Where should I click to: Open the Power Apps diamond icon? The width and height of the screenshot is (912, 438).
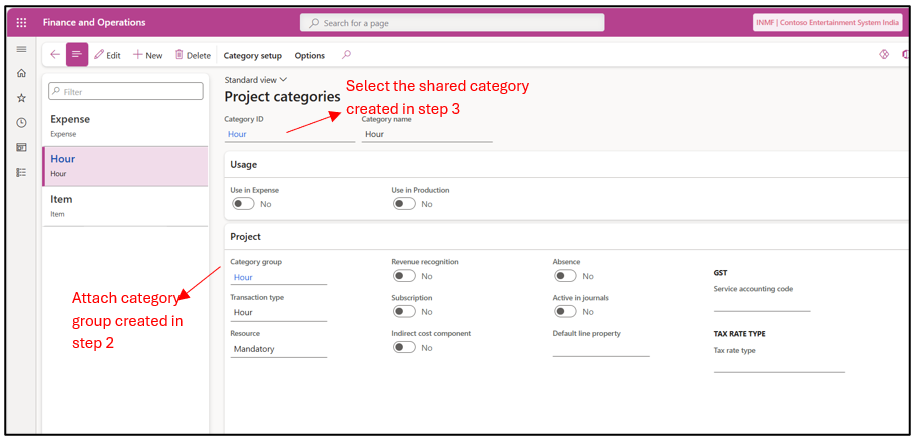(884, 55)
